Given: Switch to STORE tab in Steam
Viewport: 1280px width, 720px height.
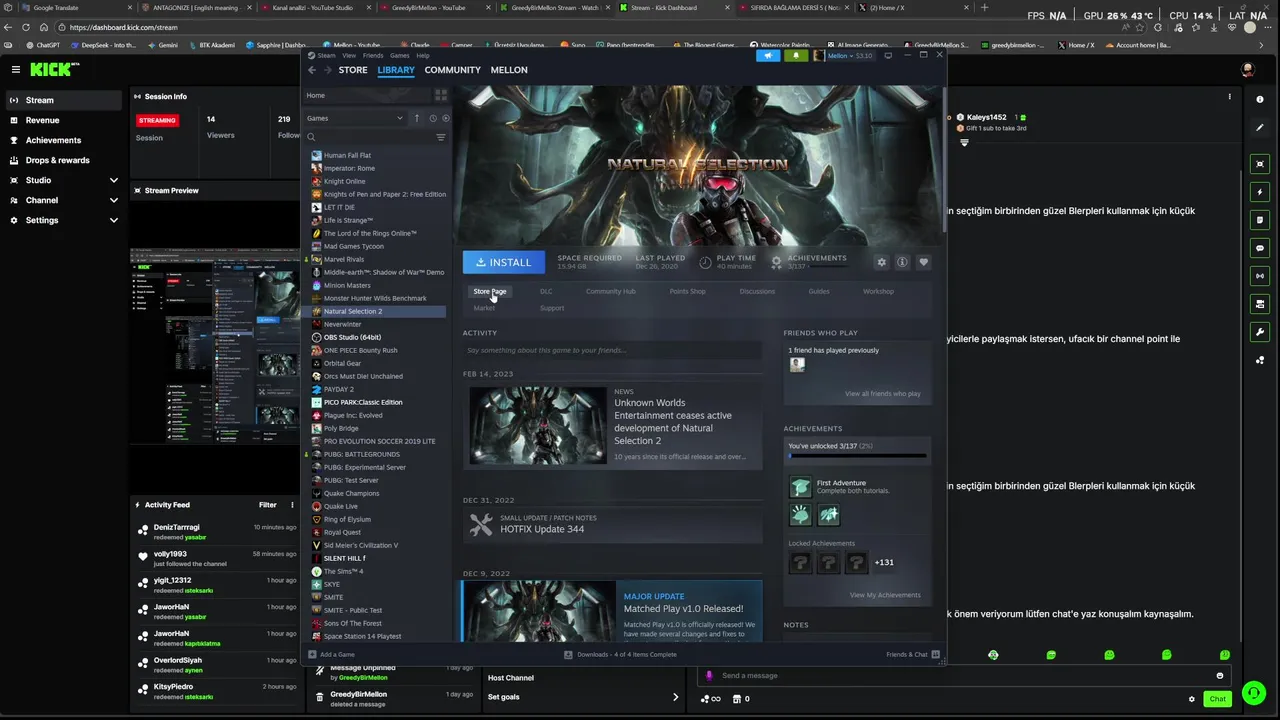Looking at the screenshot, I should coord(353,70).
